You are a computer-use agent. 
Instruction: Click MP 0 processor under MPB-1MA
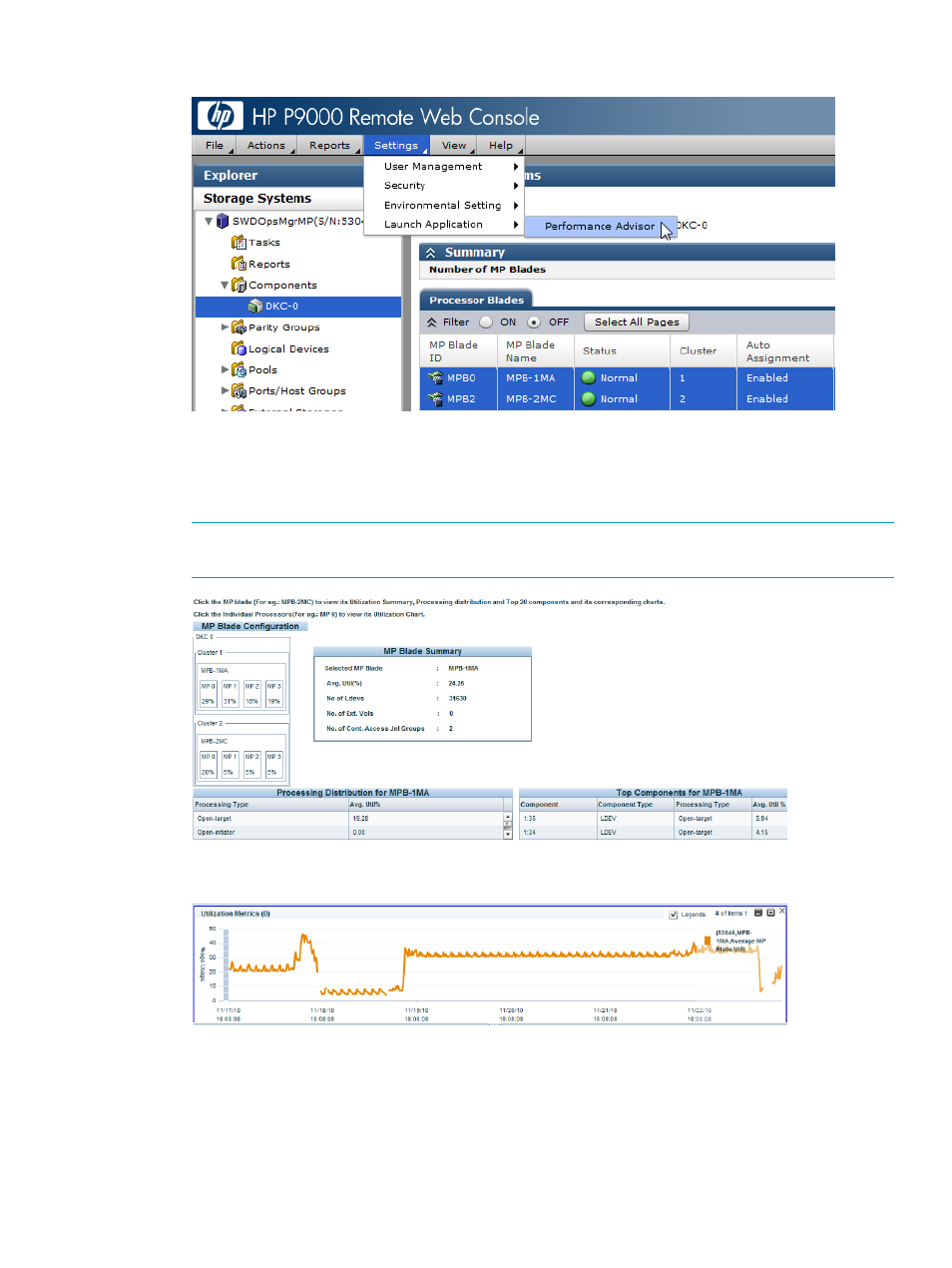click(209, 694)
